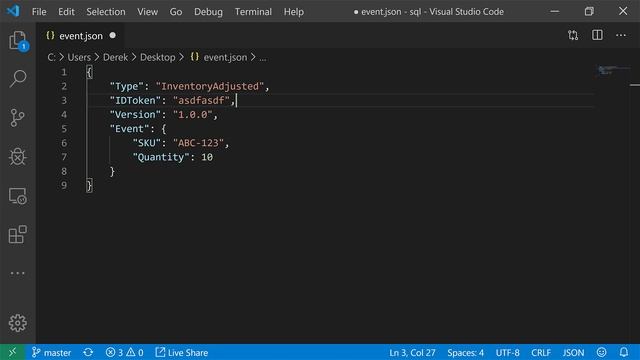Switch branch via master in status bar

51,352
